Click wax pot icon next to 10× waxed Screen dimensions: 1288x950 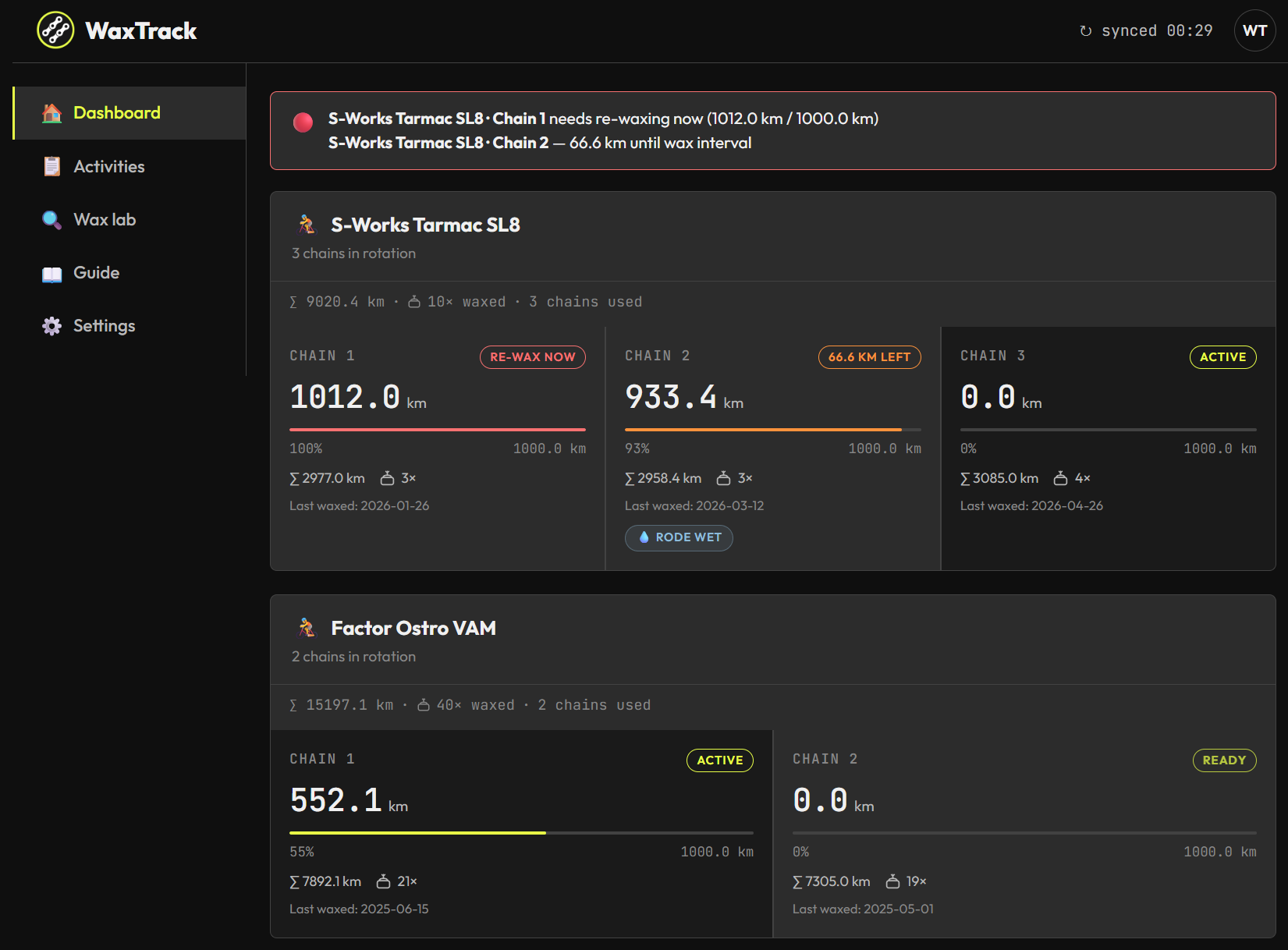tap(414, 302)
